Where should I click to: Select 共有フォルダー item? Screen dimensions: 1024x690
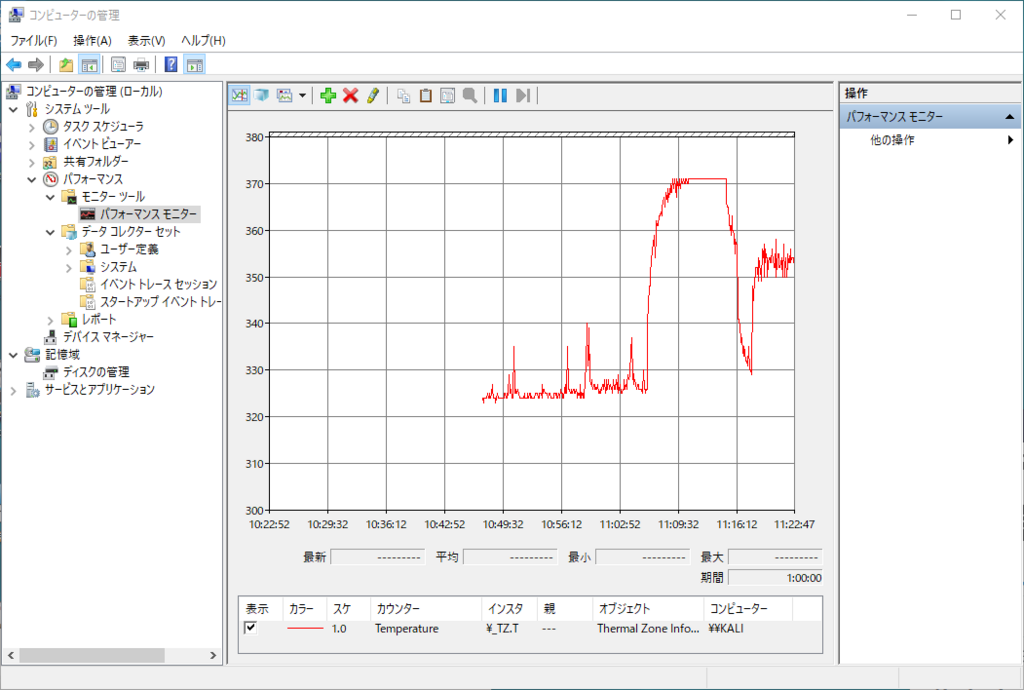95,162
